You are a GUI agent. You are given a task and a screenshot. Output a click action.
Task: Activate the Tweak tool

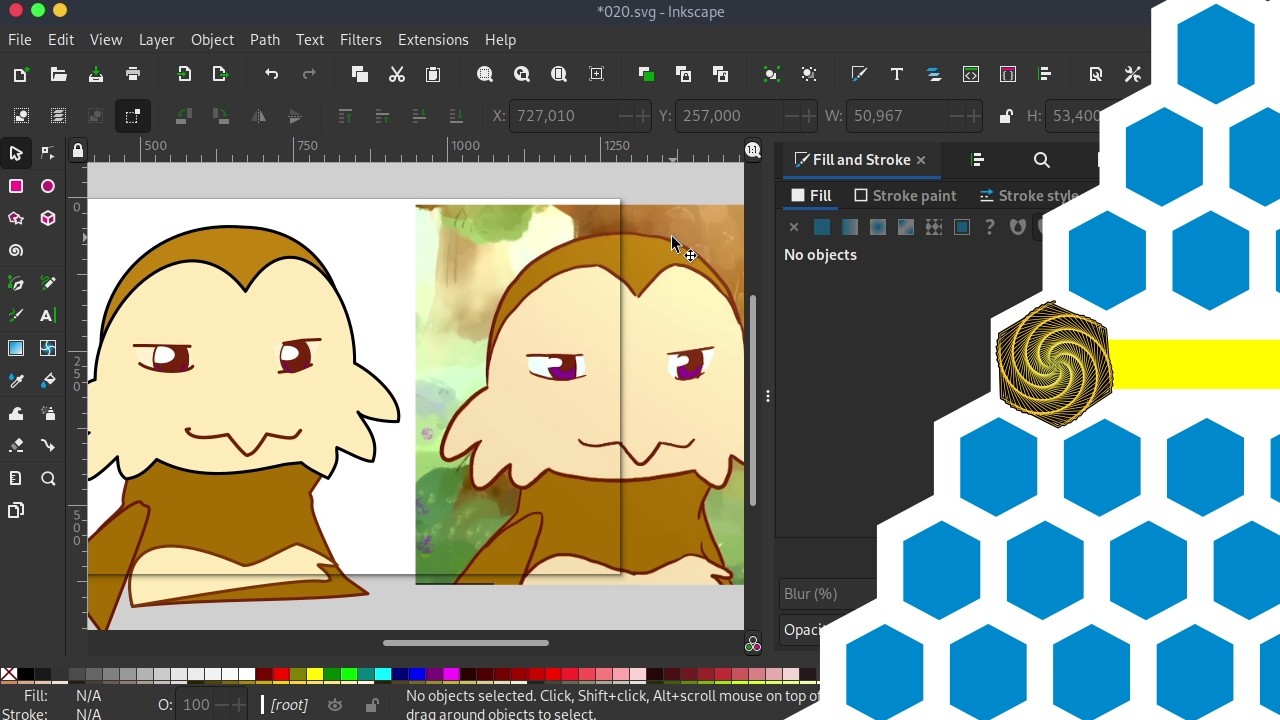click(16, 413)
